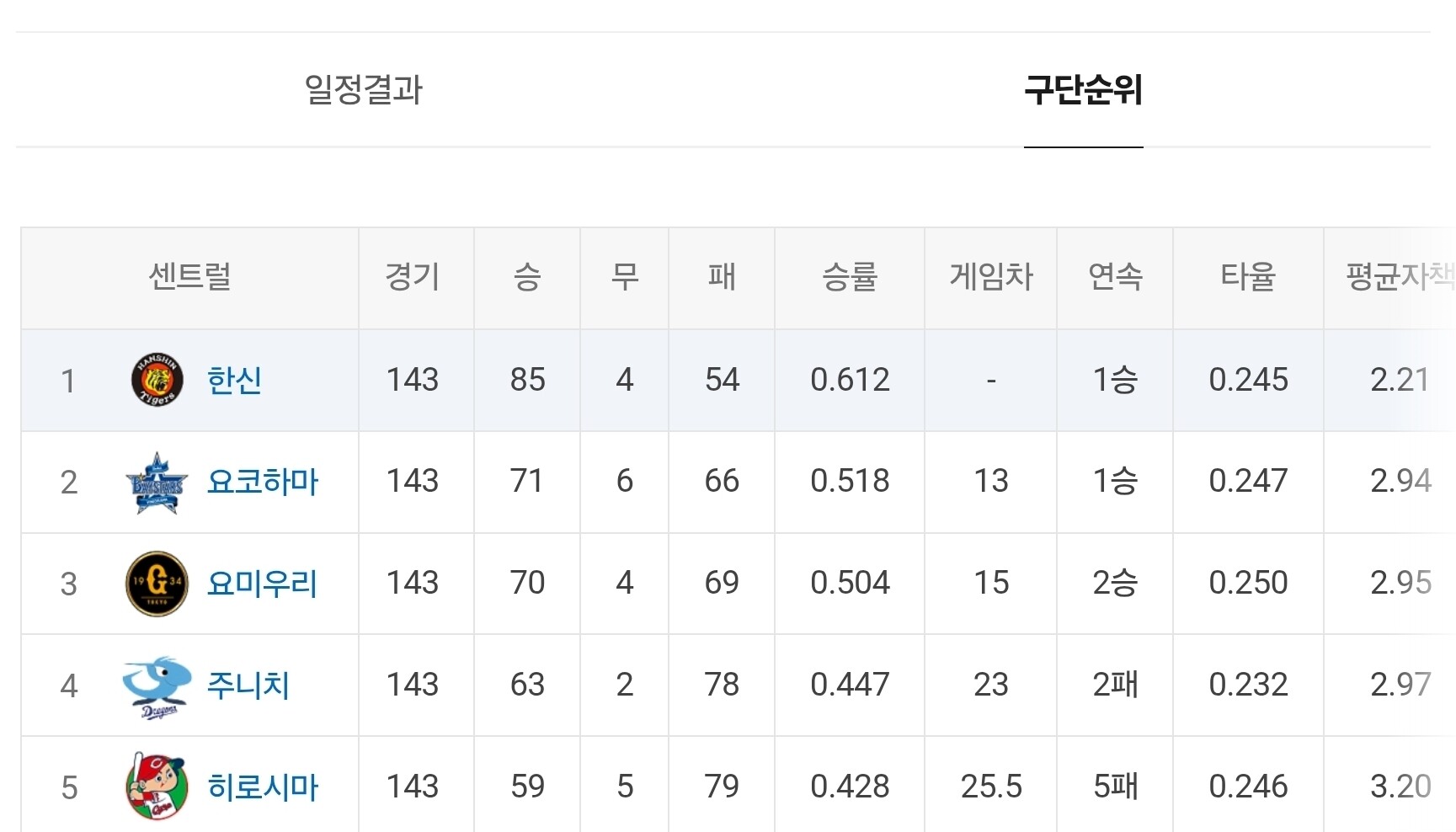Click the 경기 column header
The image size is (1456, 832).
pos(413,277)
